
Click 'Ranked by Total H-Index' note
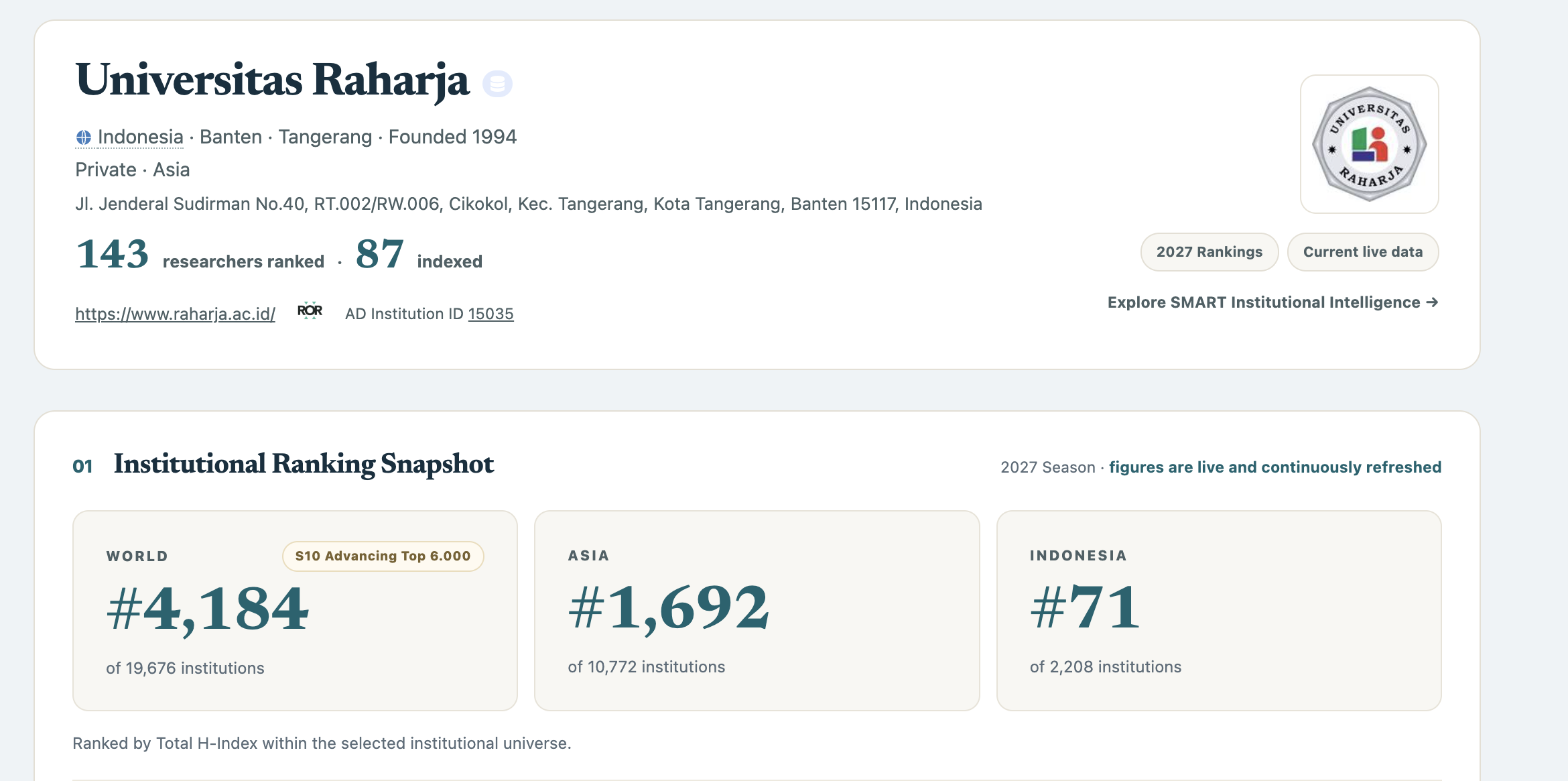[x=322, y=743]
